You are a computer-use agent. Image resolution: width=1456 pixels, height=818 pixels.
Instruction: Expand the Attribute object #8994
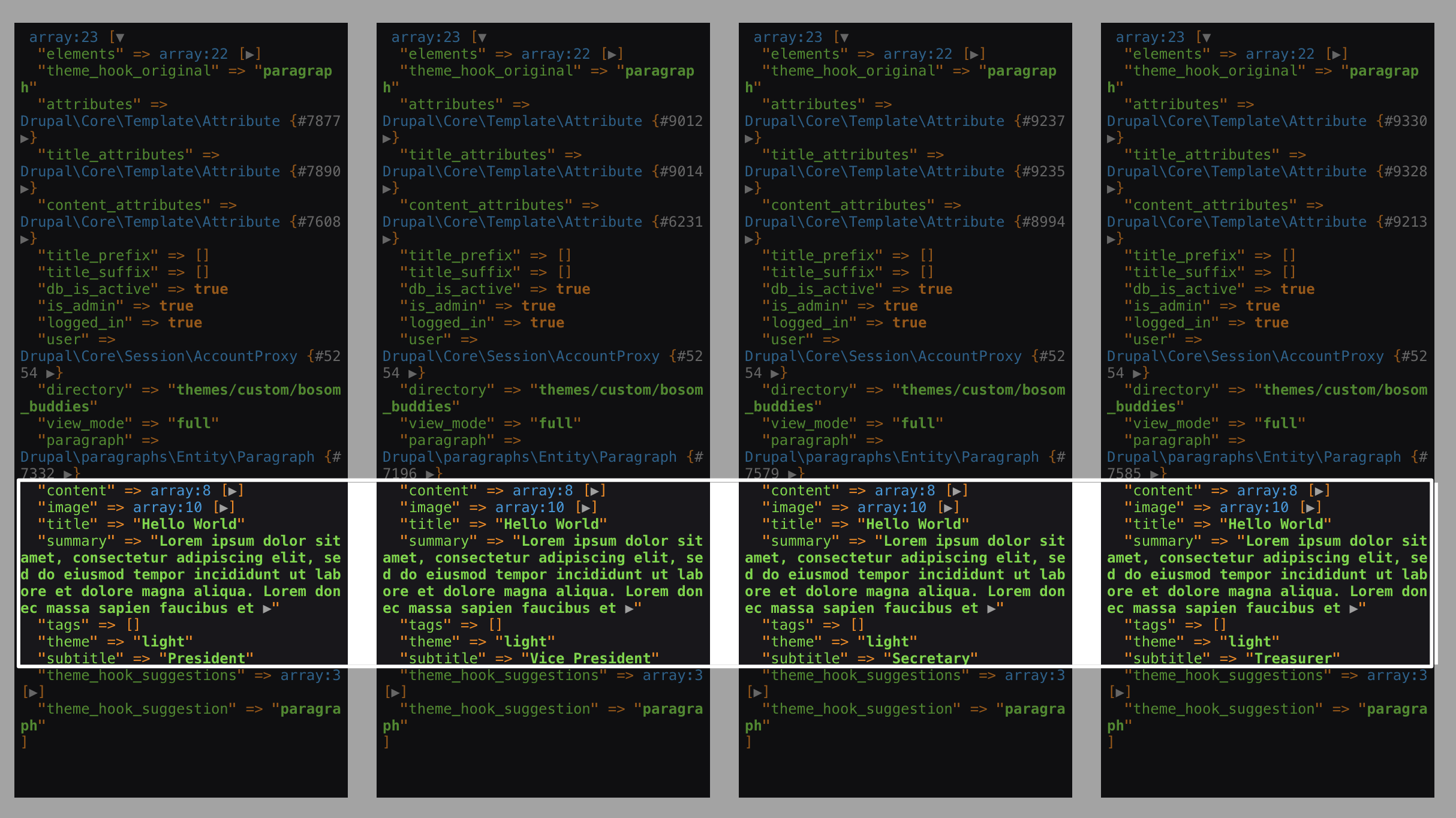coord(749,239)
